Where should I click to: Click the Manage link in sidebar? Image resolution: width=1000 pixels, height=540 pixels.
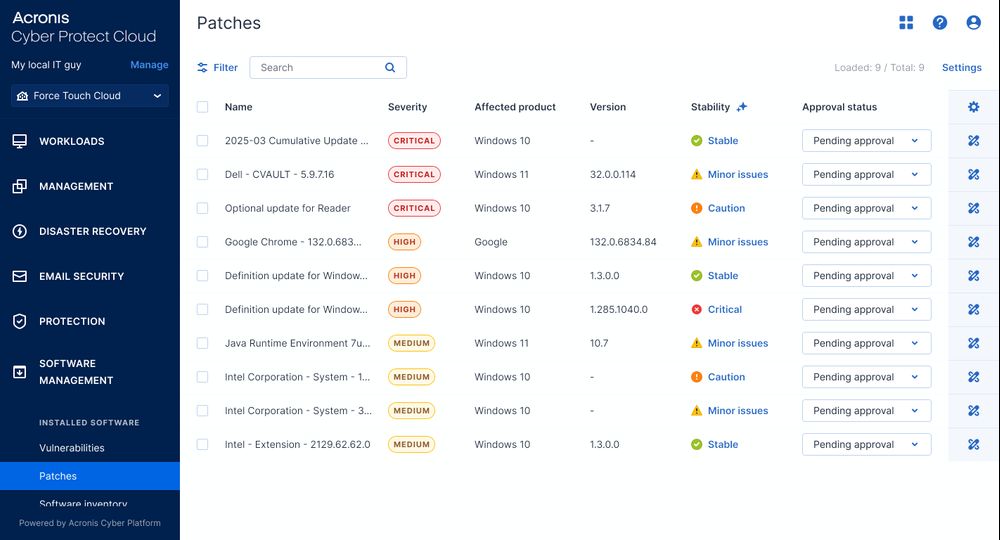[x=149, y=65]
